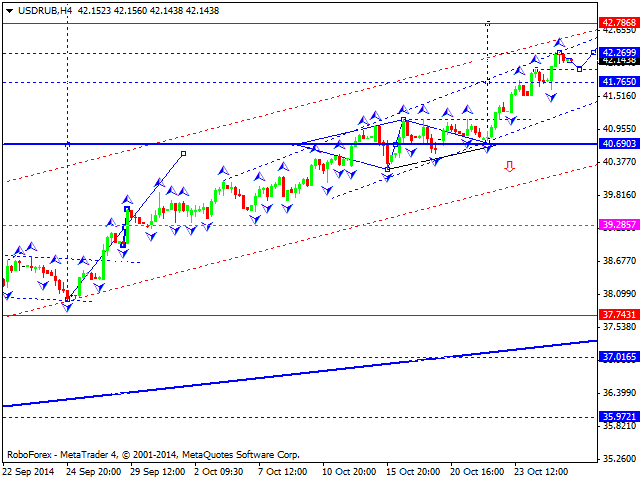Click the current price marker 42.1438 on axis

coord(619,60)
